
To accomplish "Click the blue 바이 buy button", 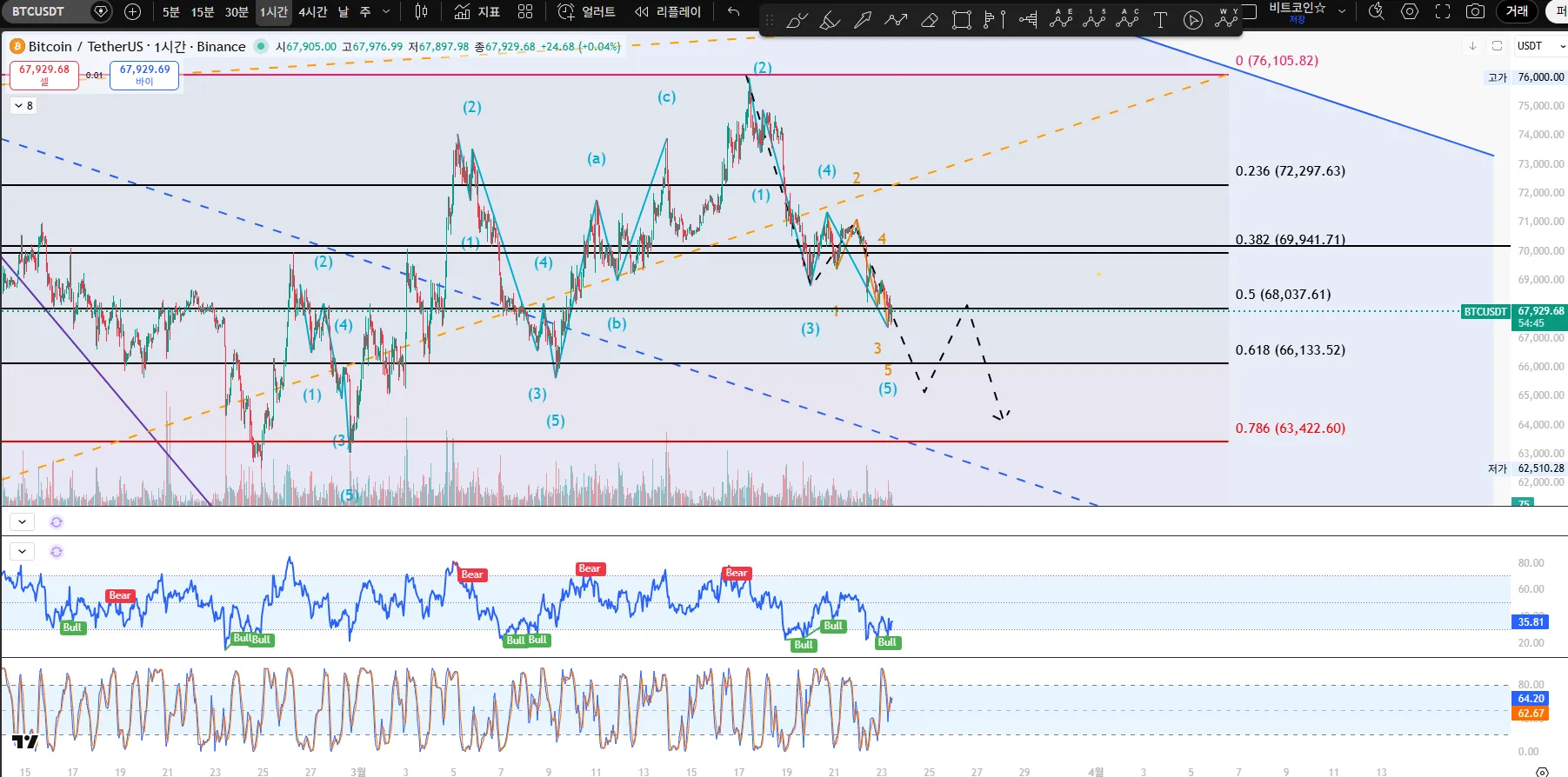I will [144, 75].
